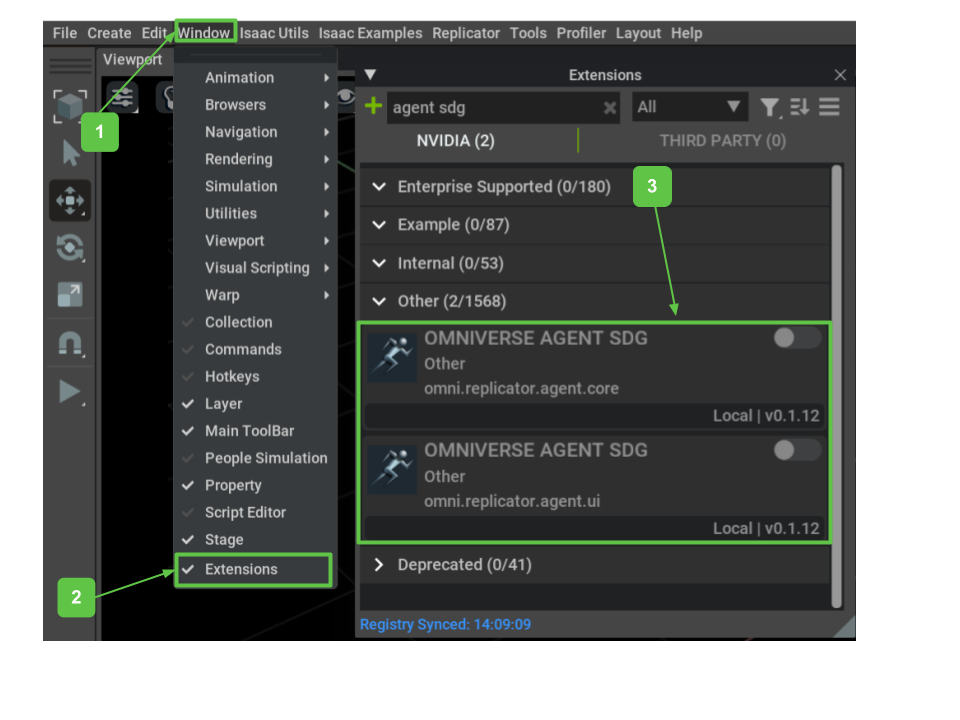Toggle the Property window entry
Image resolution: width=960 pixels, height=720 pixels.
(256, 485)
